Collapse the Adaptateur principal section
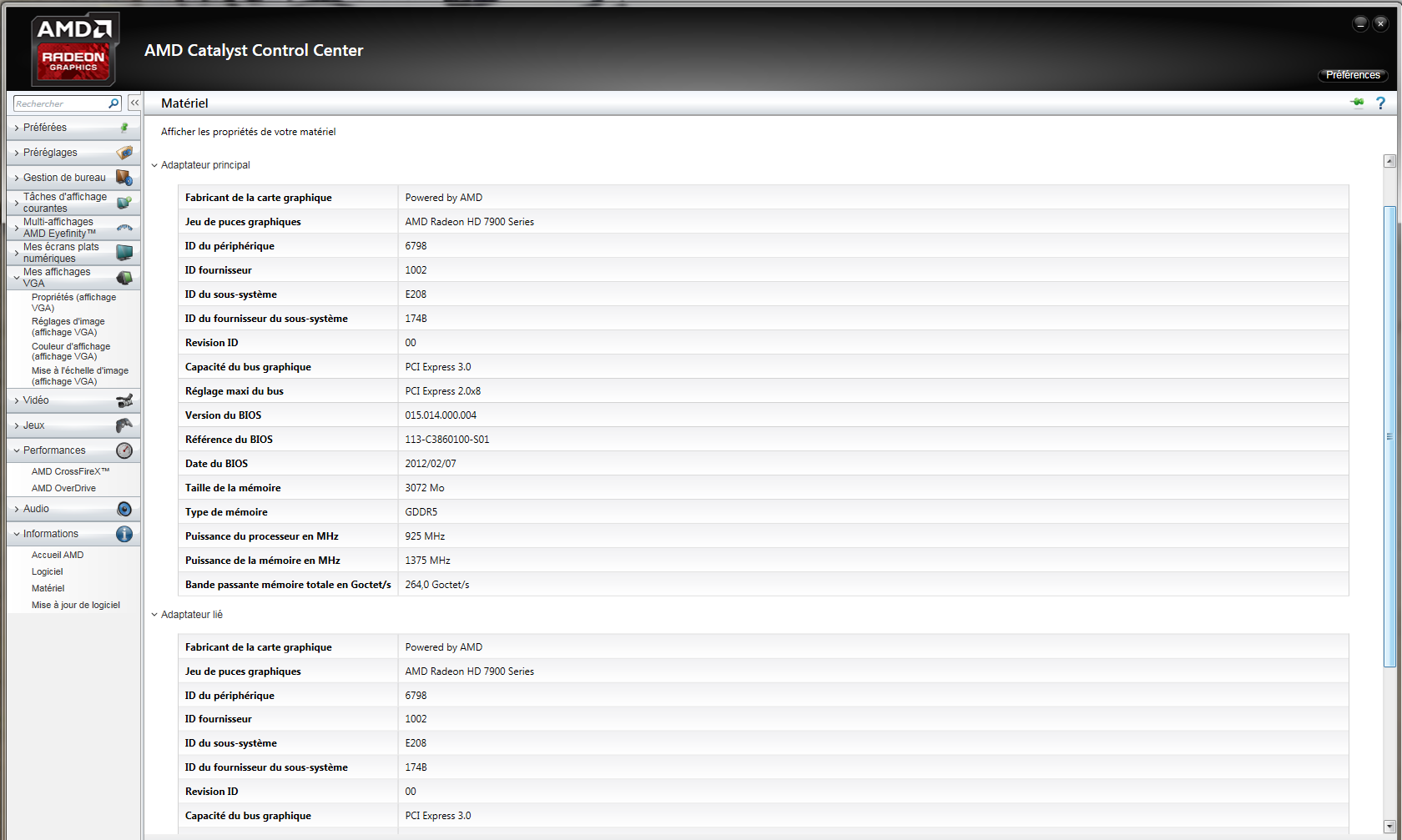This screenshot has height=840, width=1402. [x=154, y=165]
